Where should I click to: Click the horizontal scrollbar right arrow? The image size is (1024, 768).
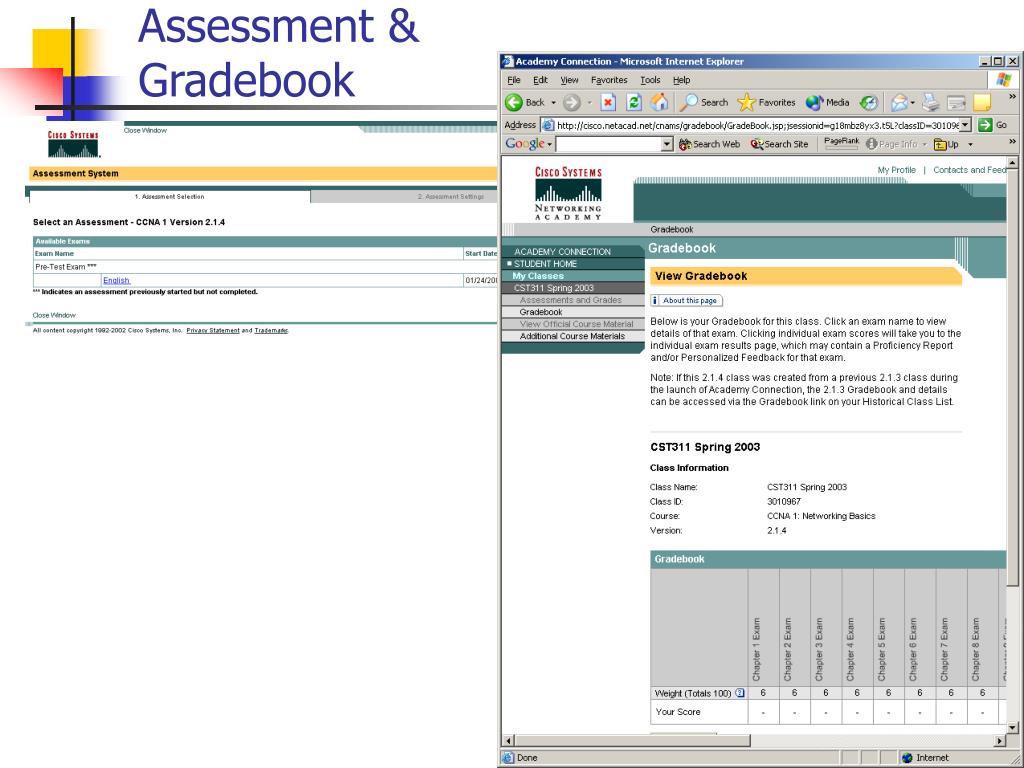[x=1000, y=741]
